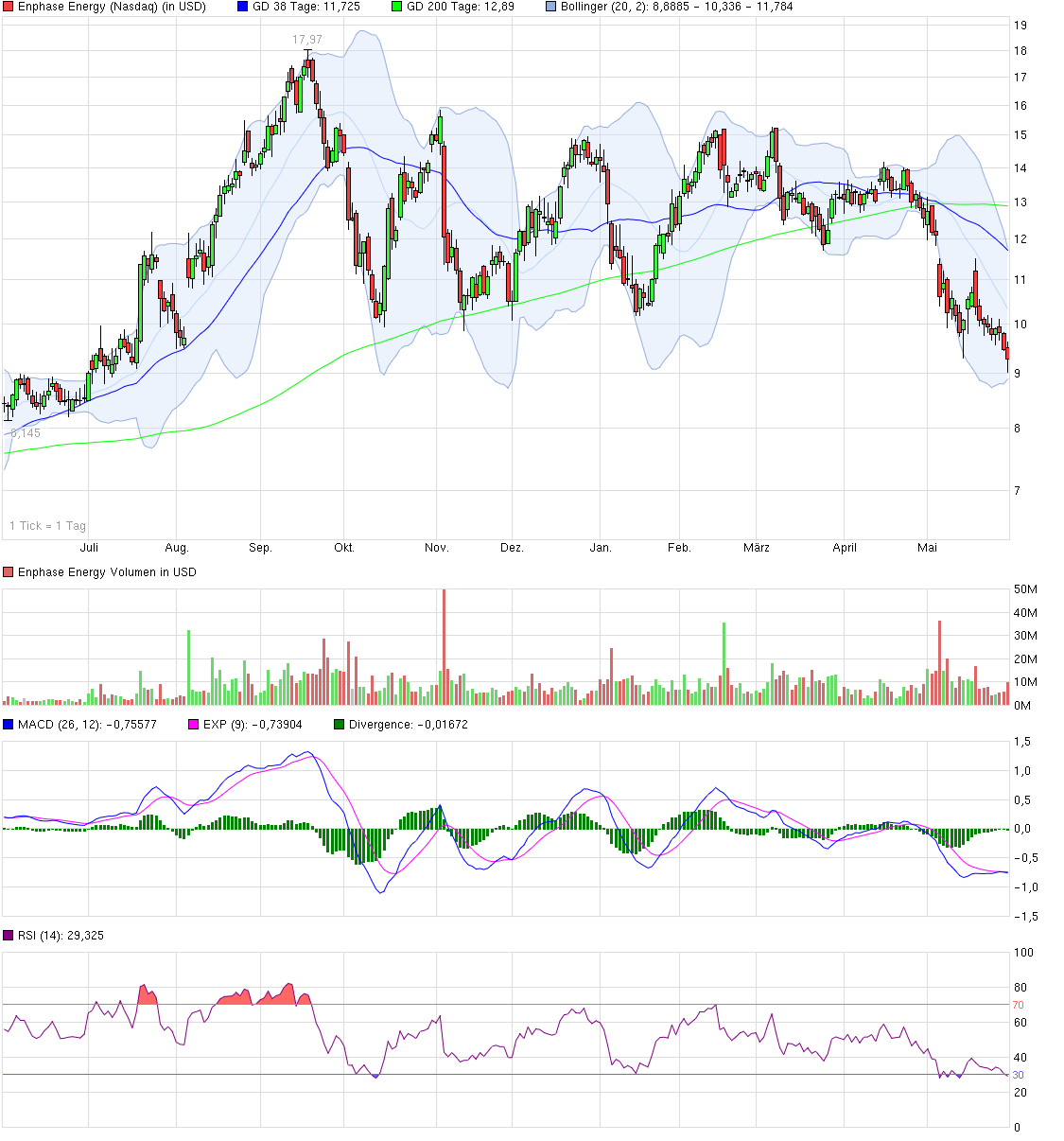Click the magenta EXP (9) color swatch
This screenshot has width=1064, height=1141.
click(193, 724)
